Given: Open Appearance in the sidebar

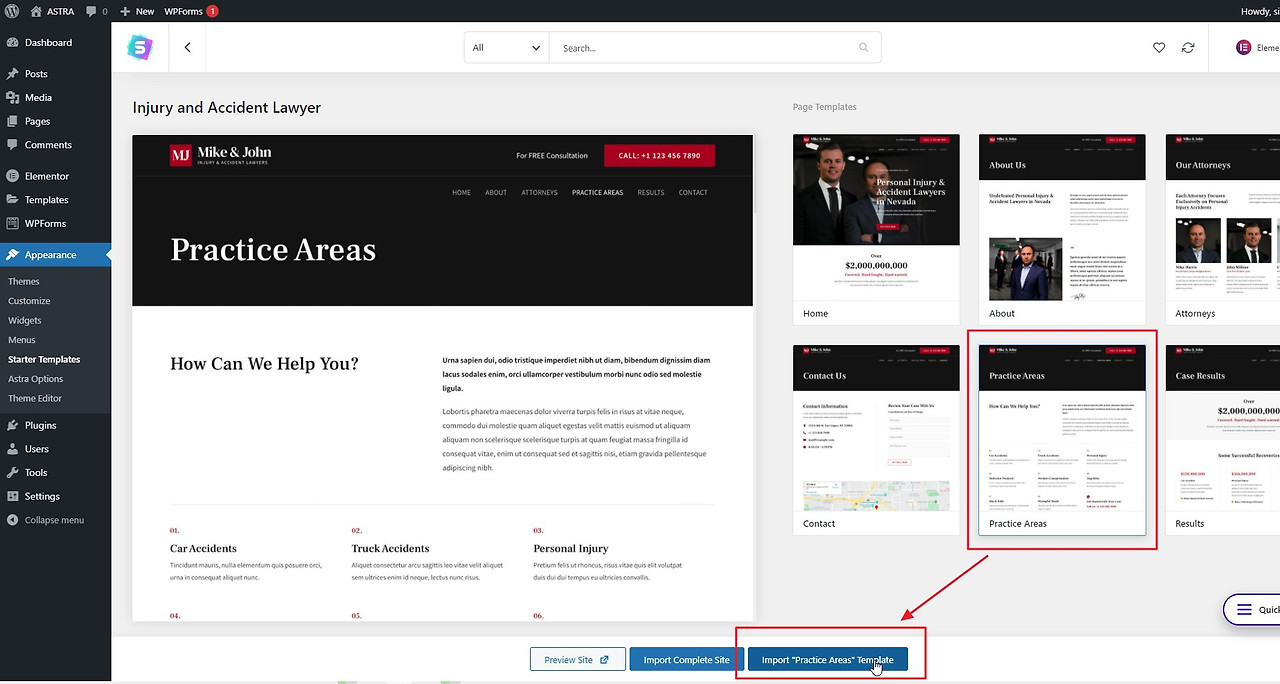Looking at the screenshot, I should click(x=55, y=254).
